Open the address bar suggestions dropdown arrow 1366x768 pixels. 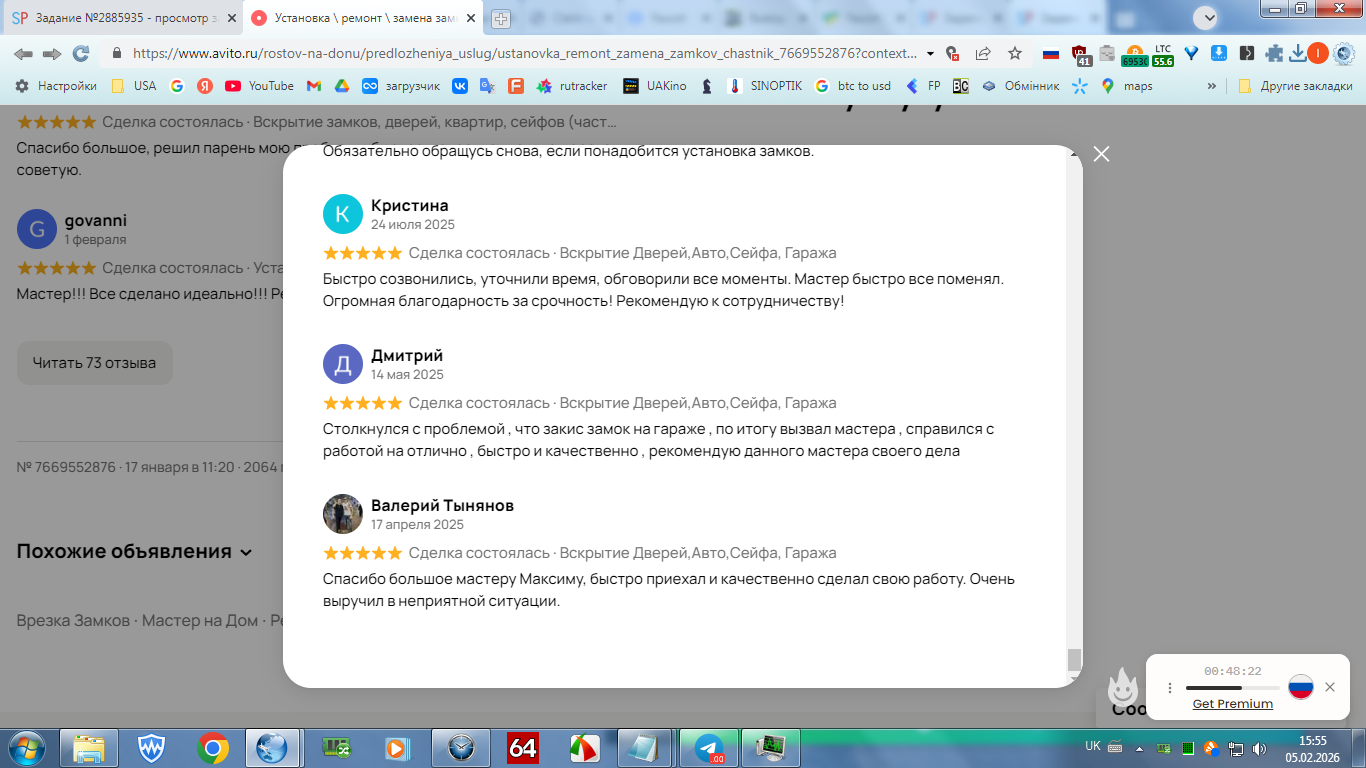pyautogui.click(x=931, y=54)
